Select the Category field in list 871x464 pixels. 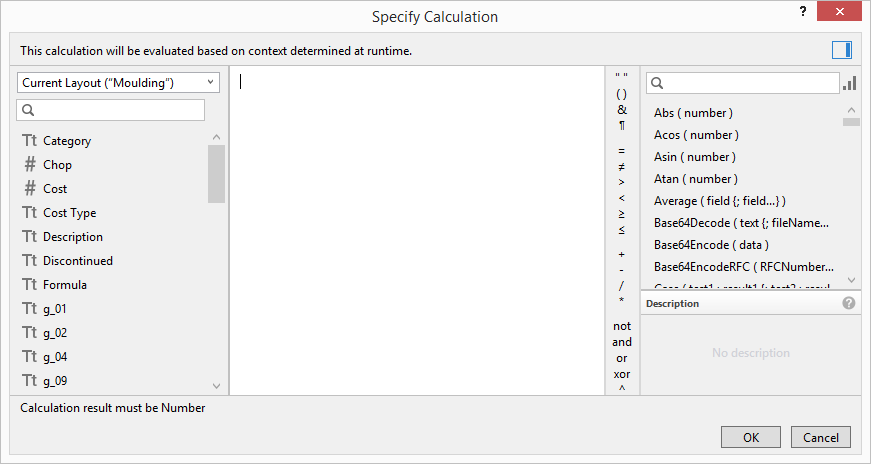pos(67,141)
